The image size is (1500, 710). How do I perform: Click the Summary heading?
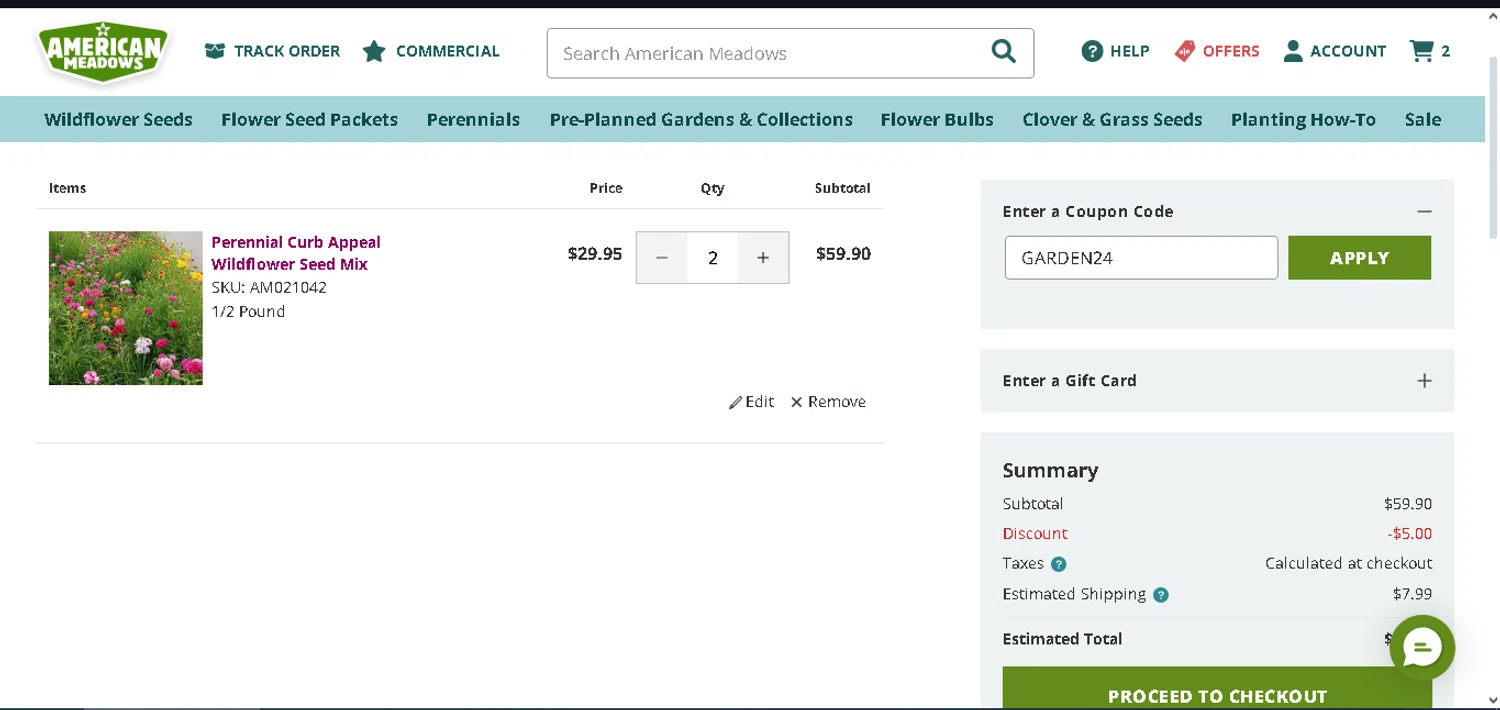click(x=1050, y=470)
